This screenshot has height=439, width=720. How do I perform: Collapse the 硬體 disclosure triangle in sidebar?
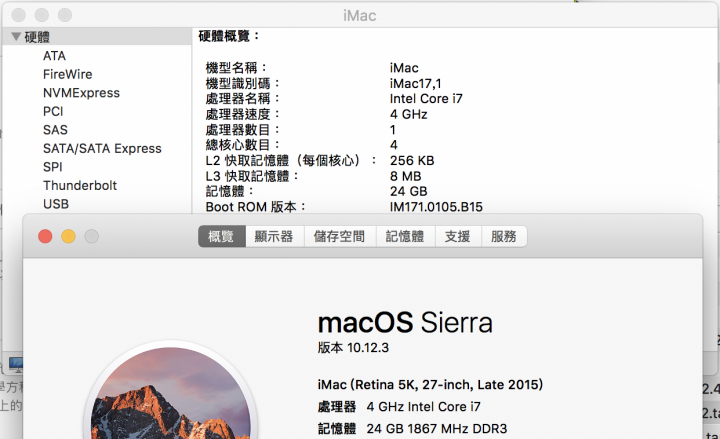point(16,36)
